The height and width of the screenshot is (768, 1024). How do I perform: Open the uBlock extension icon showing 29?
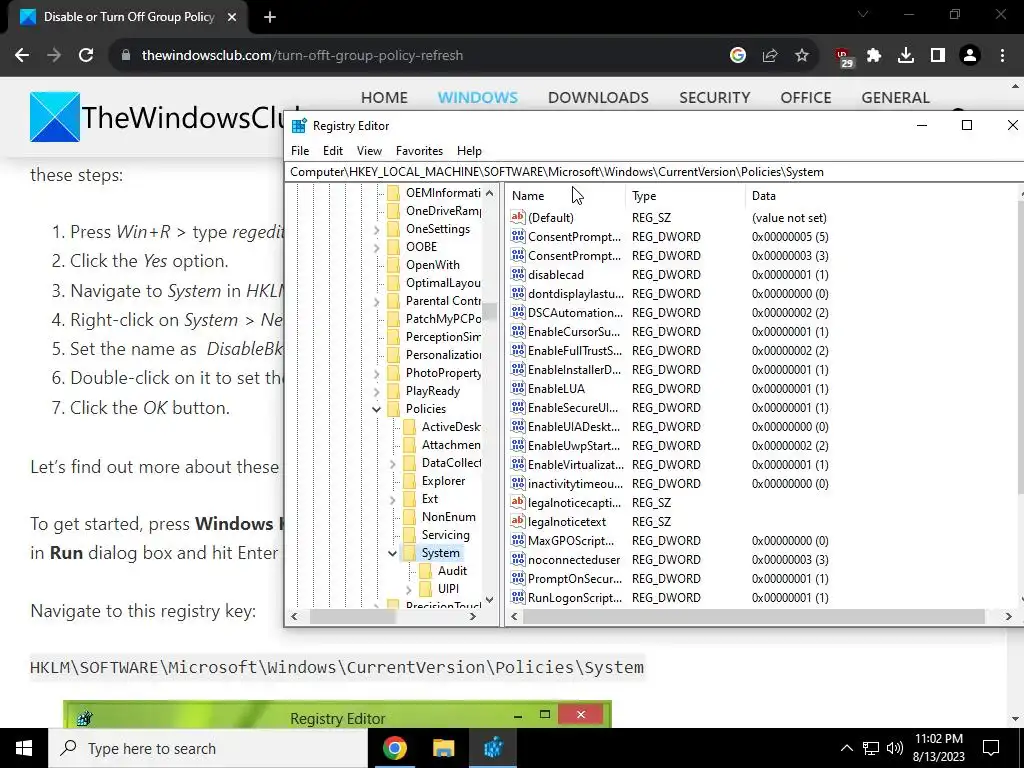pyautogui.click(x=844, y=57)
